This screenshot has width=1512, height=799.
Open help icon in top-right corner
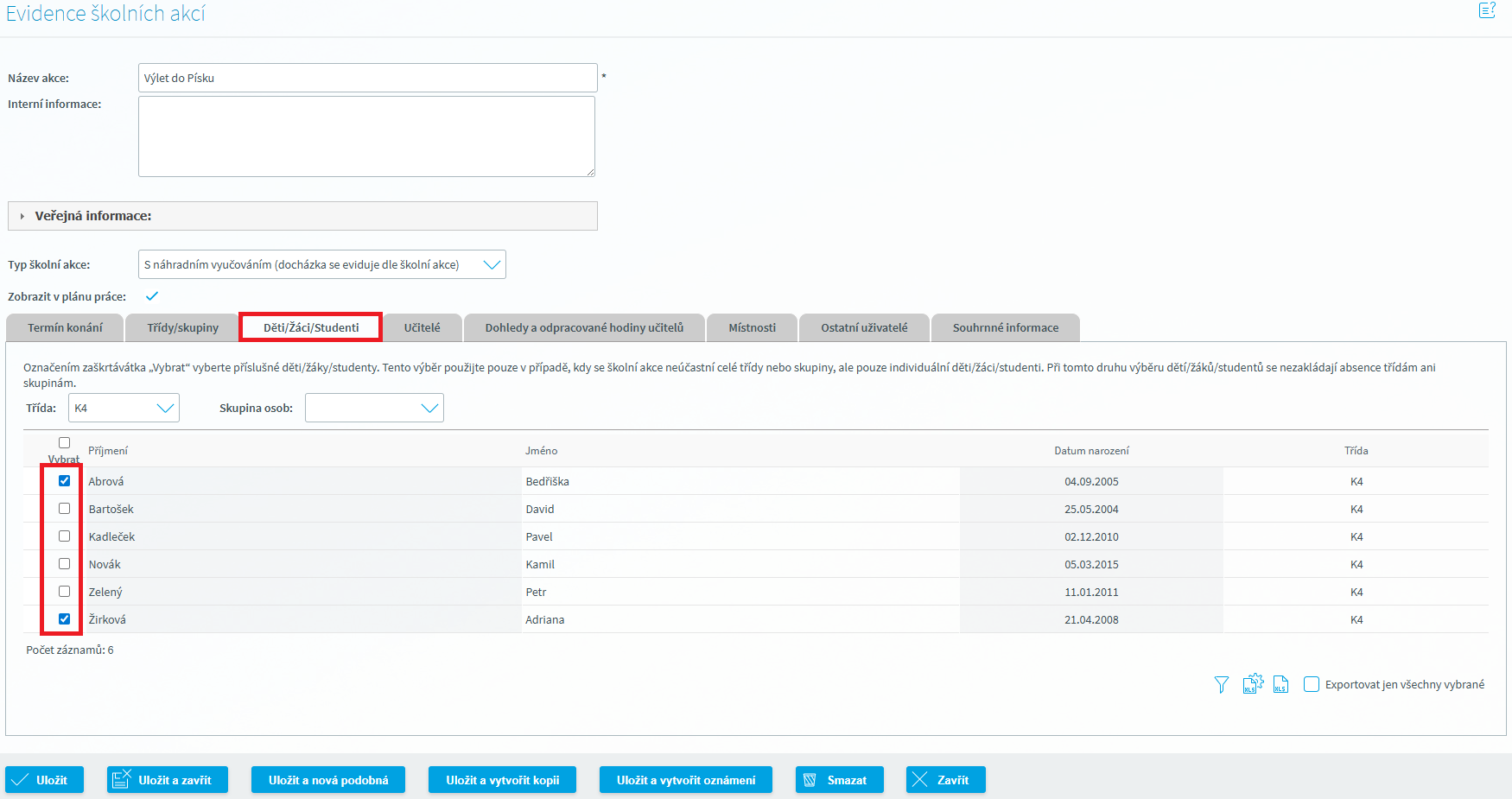click(1486, 10)
